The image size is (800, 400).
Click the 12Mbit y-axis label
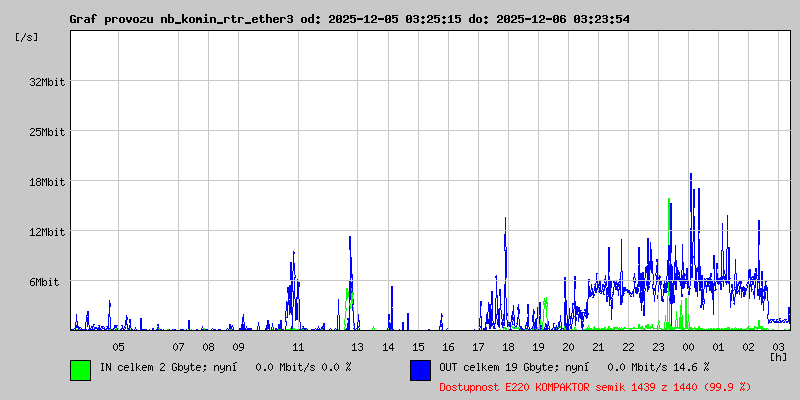tap(47, 232)
